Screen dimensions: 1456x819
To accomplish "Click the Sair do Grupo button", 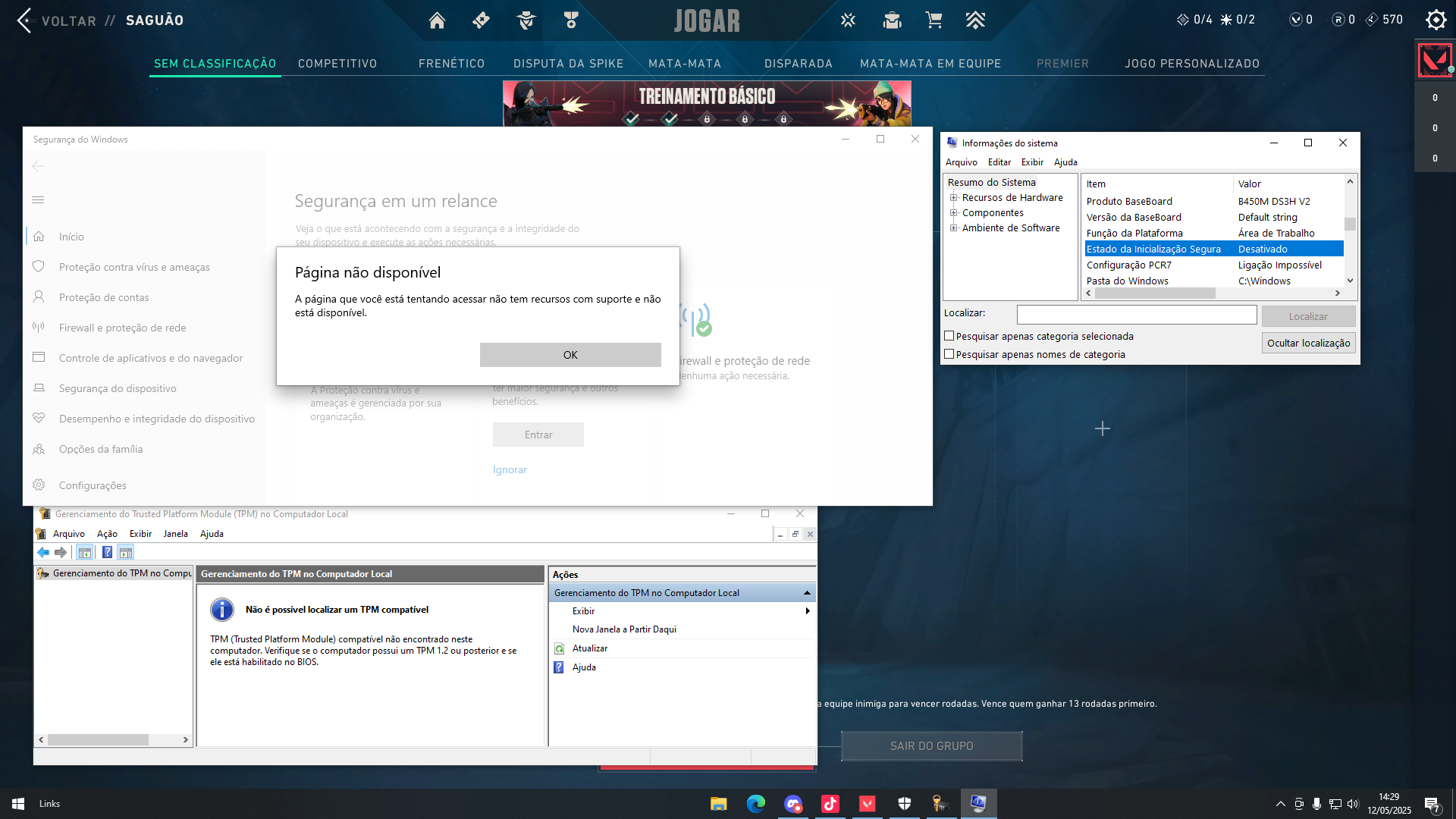I will tap(931, 746).
